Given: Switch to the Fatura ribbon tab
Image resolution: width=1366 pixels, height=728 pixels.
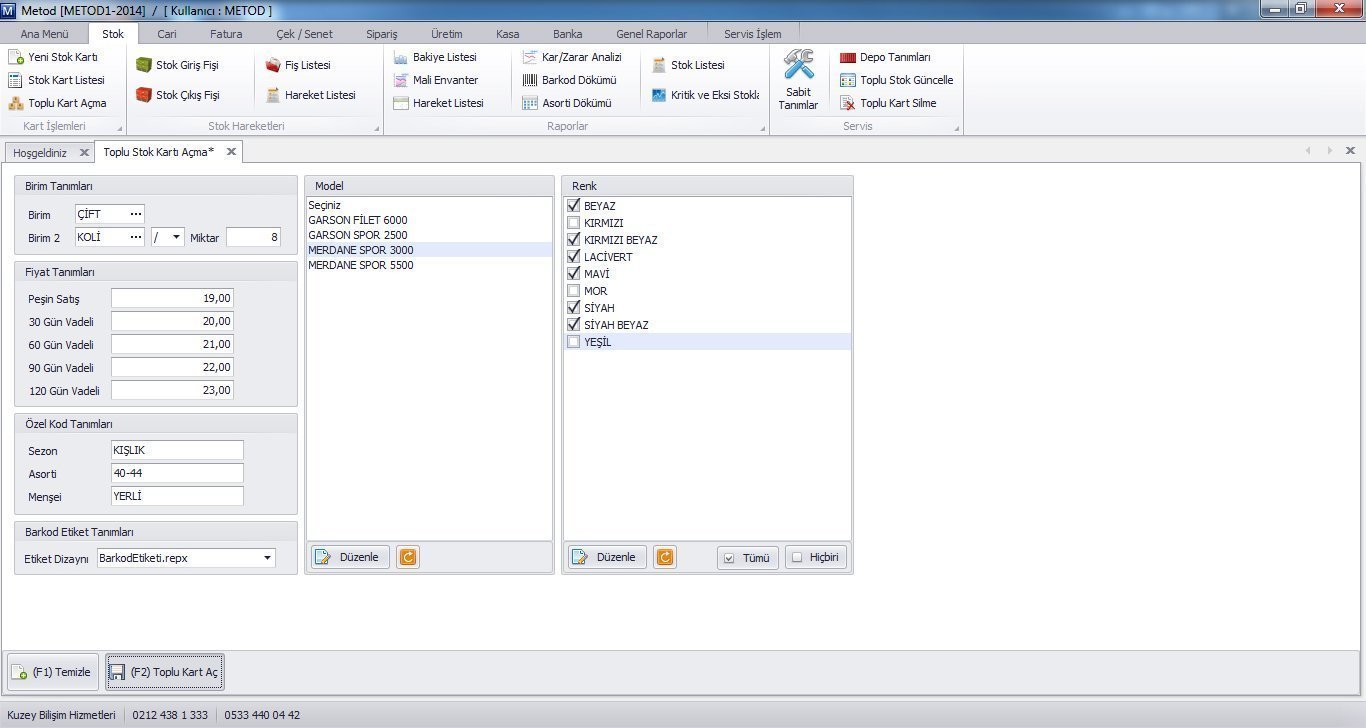Looking at the screenshot, I should (x=226, y=34).
